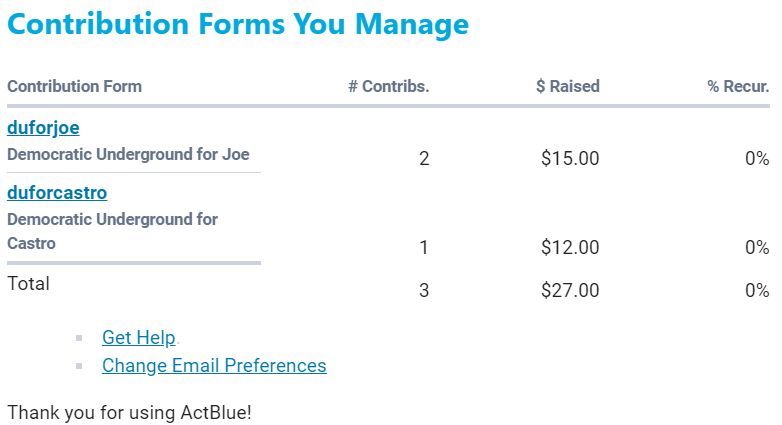Click the Contribution Forms You Manage heading
Screen dimensions: 782x425
(238, 24)
